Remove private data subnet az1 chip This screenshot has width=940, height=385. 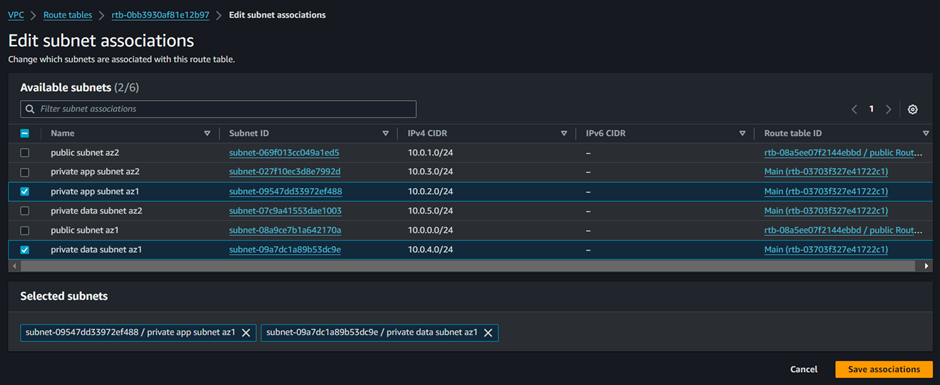[488, 333]
